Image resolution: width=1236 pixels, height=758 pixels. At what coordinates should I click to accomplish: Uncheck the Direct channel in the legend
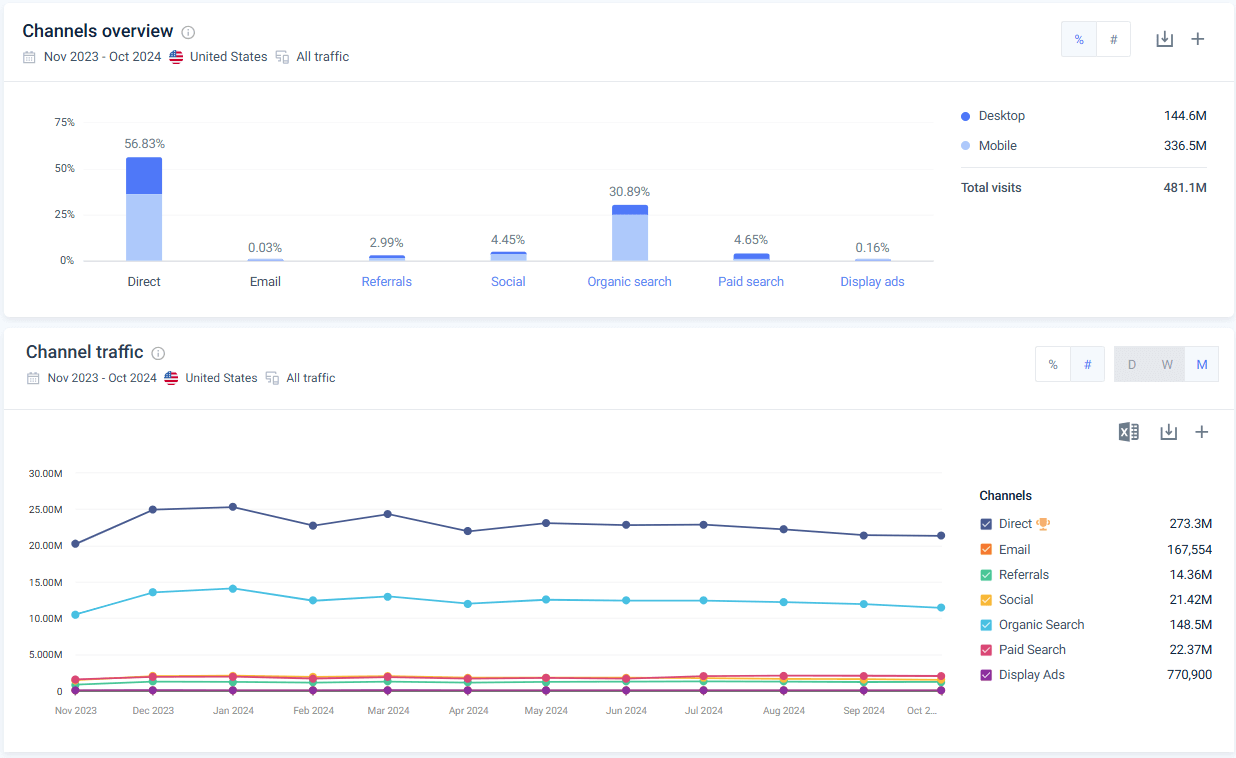click(x=984, y=523)
